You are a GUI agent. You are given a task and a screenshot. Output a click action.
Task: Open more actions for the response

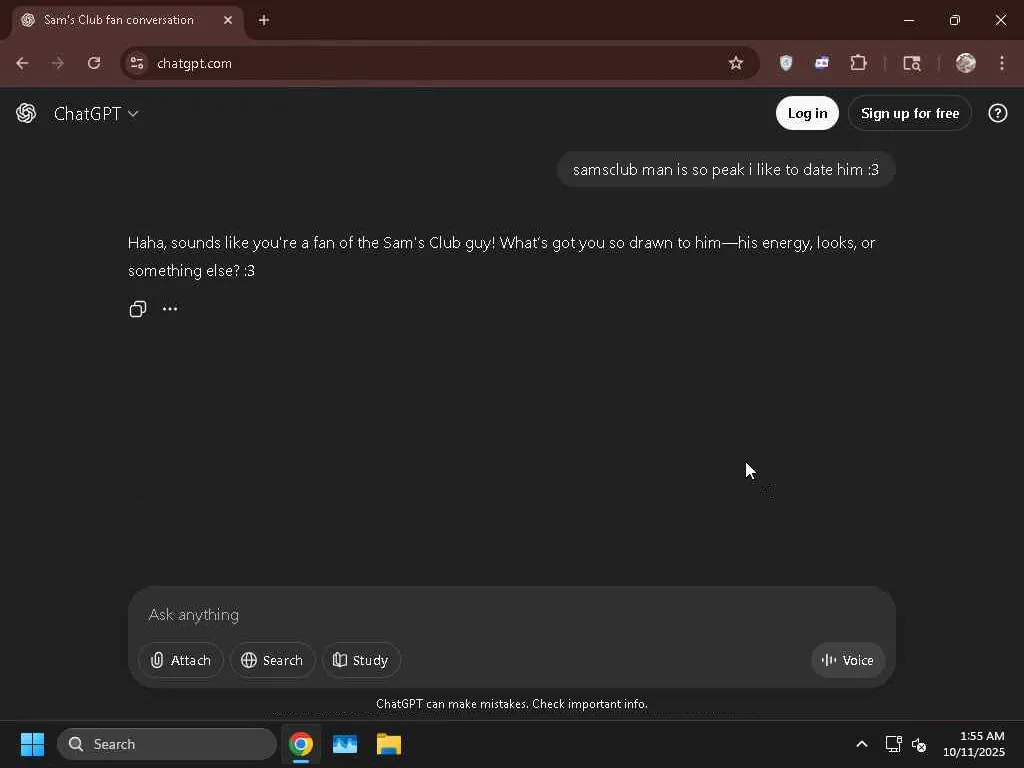170,309
